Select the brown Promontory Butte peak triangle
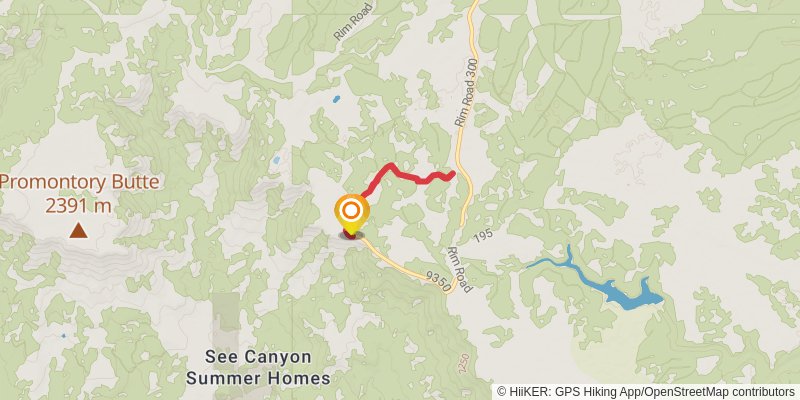800x400 pixels. tap(78, 231)
